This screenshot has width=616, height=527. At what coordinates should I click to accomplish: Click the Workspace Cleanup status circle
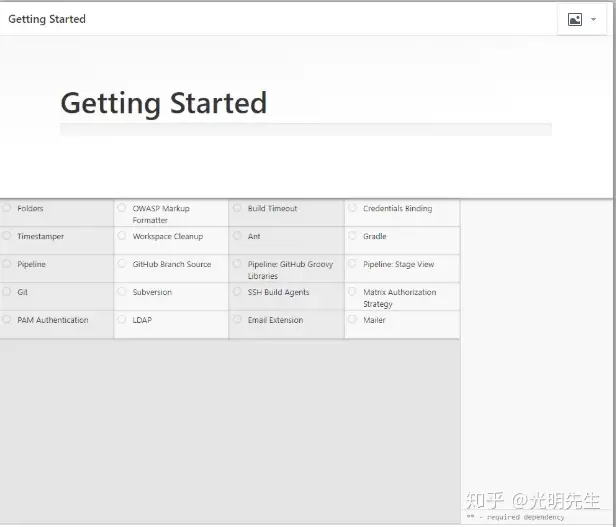click(122, 235)
